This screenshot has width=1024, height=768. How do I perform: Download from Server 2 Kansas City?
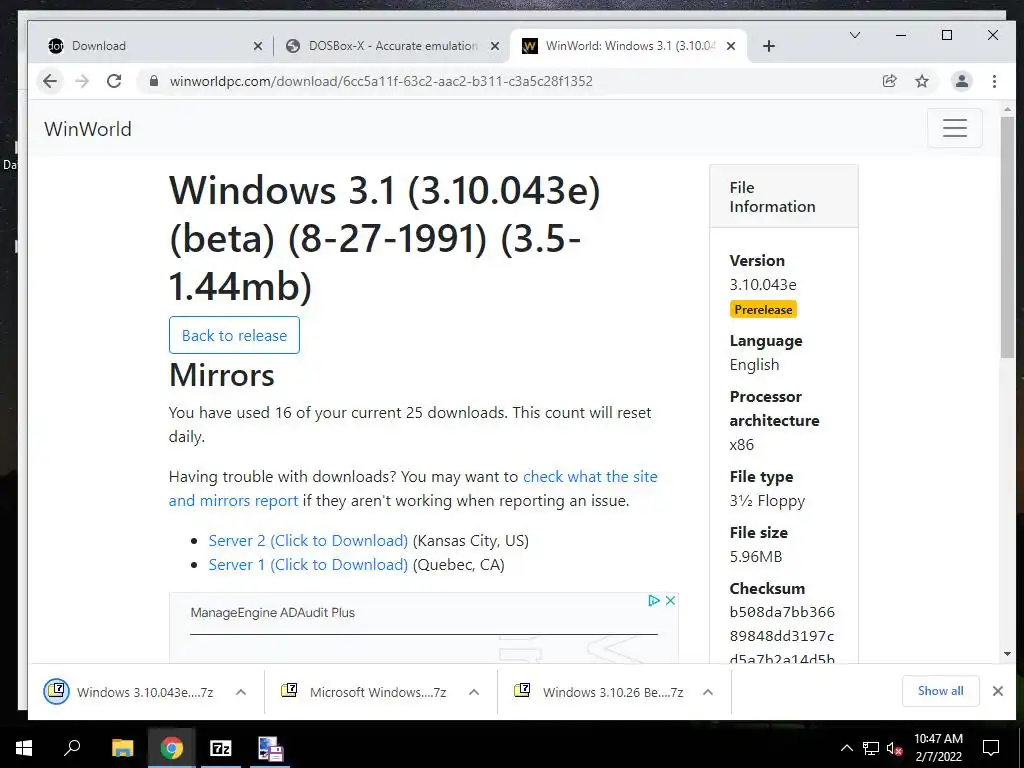[x=308, y=541]
